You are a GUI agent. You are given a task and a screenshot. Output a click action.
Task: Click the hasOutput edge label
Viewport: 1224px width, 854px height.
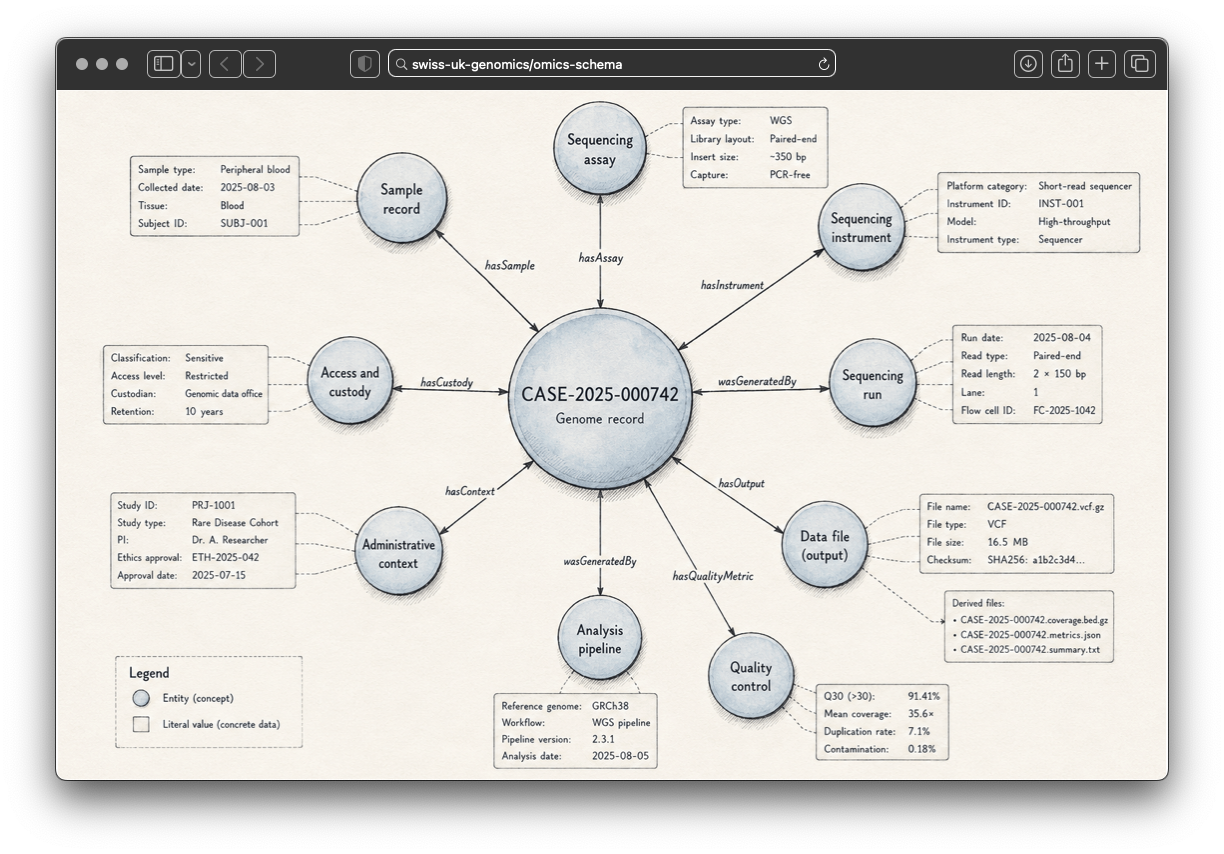(x=741, y=483)
